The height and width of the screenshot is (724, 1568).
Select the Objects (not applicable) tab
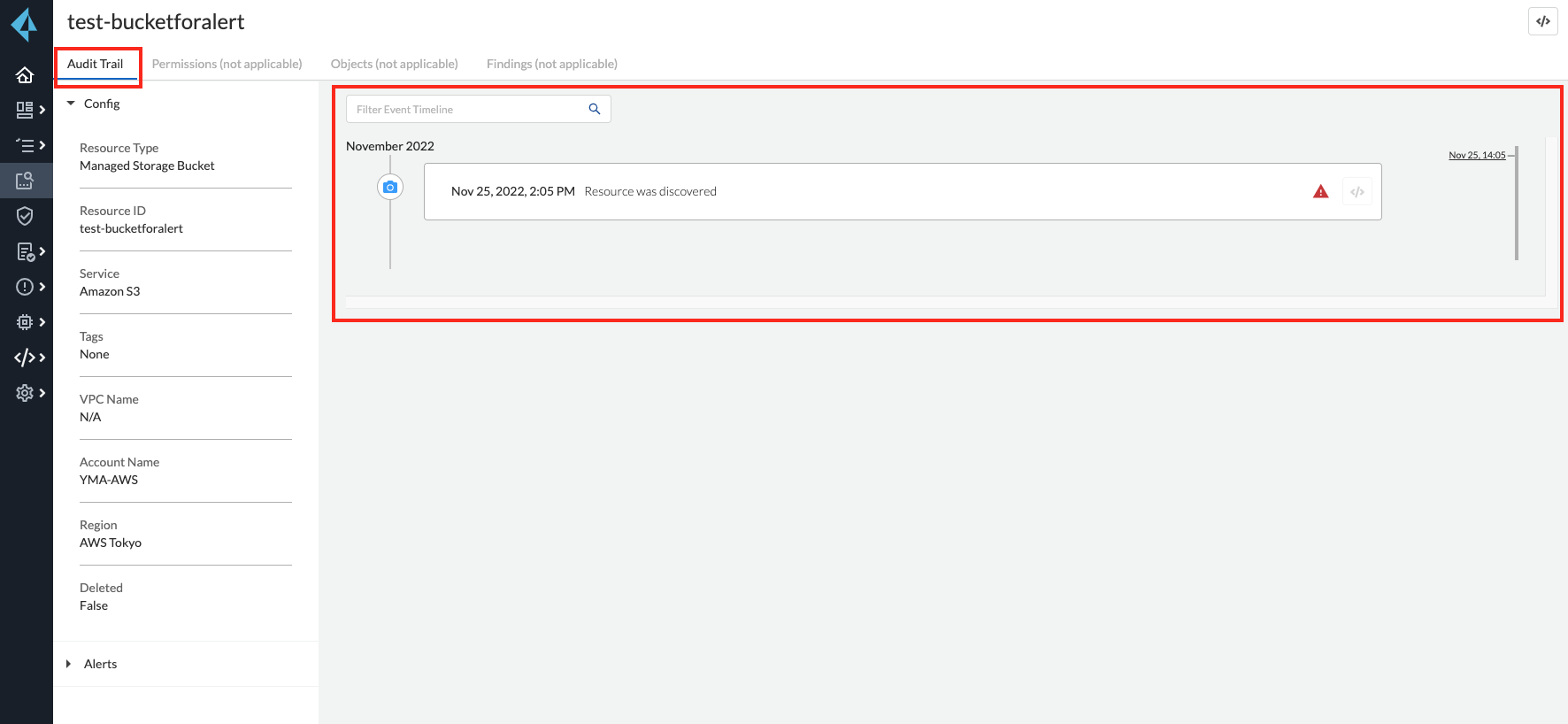pyautogui.click(x=395, y=65)
